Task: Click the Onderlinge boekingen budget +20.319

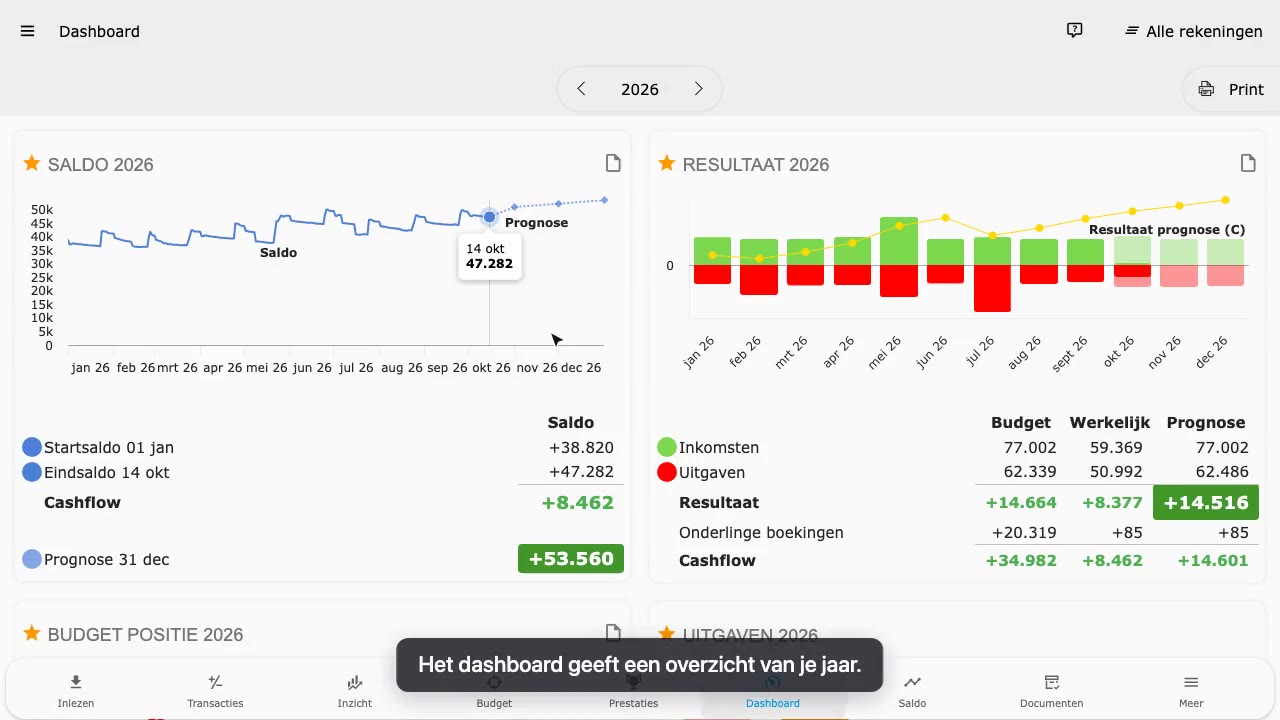Action: pos(1024,533)
